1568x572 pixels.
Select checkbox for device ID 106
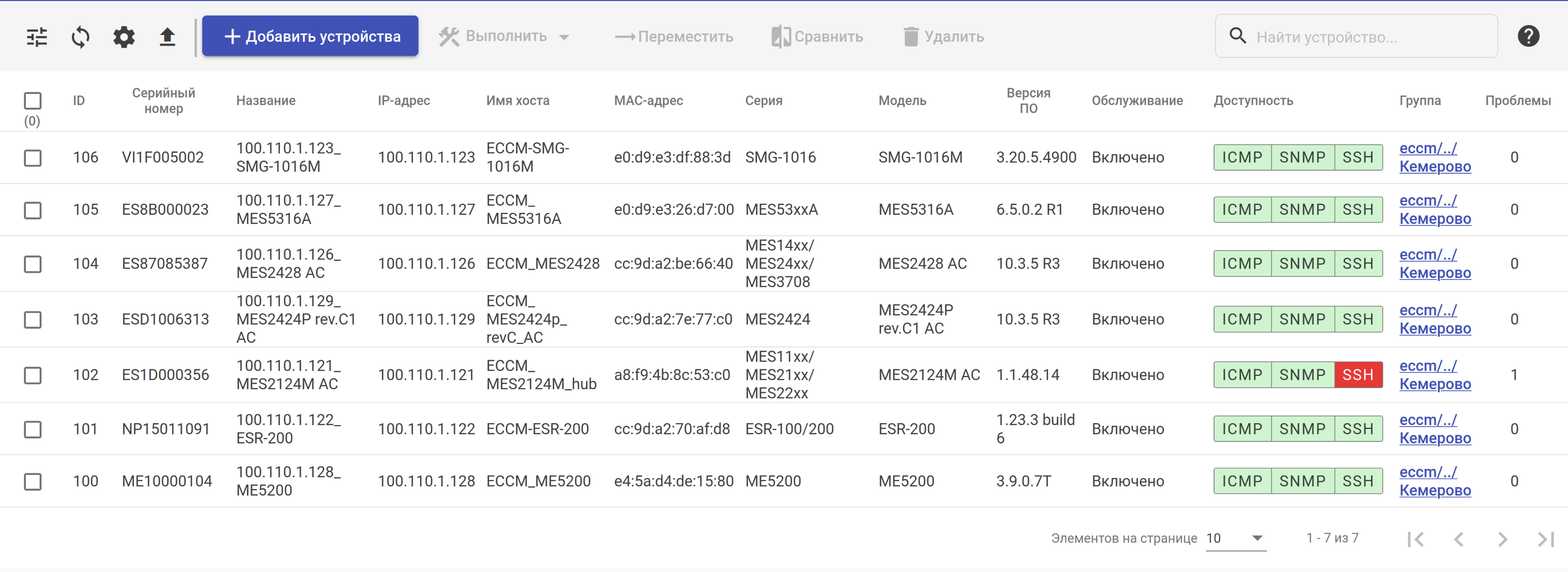pos(32,158)
